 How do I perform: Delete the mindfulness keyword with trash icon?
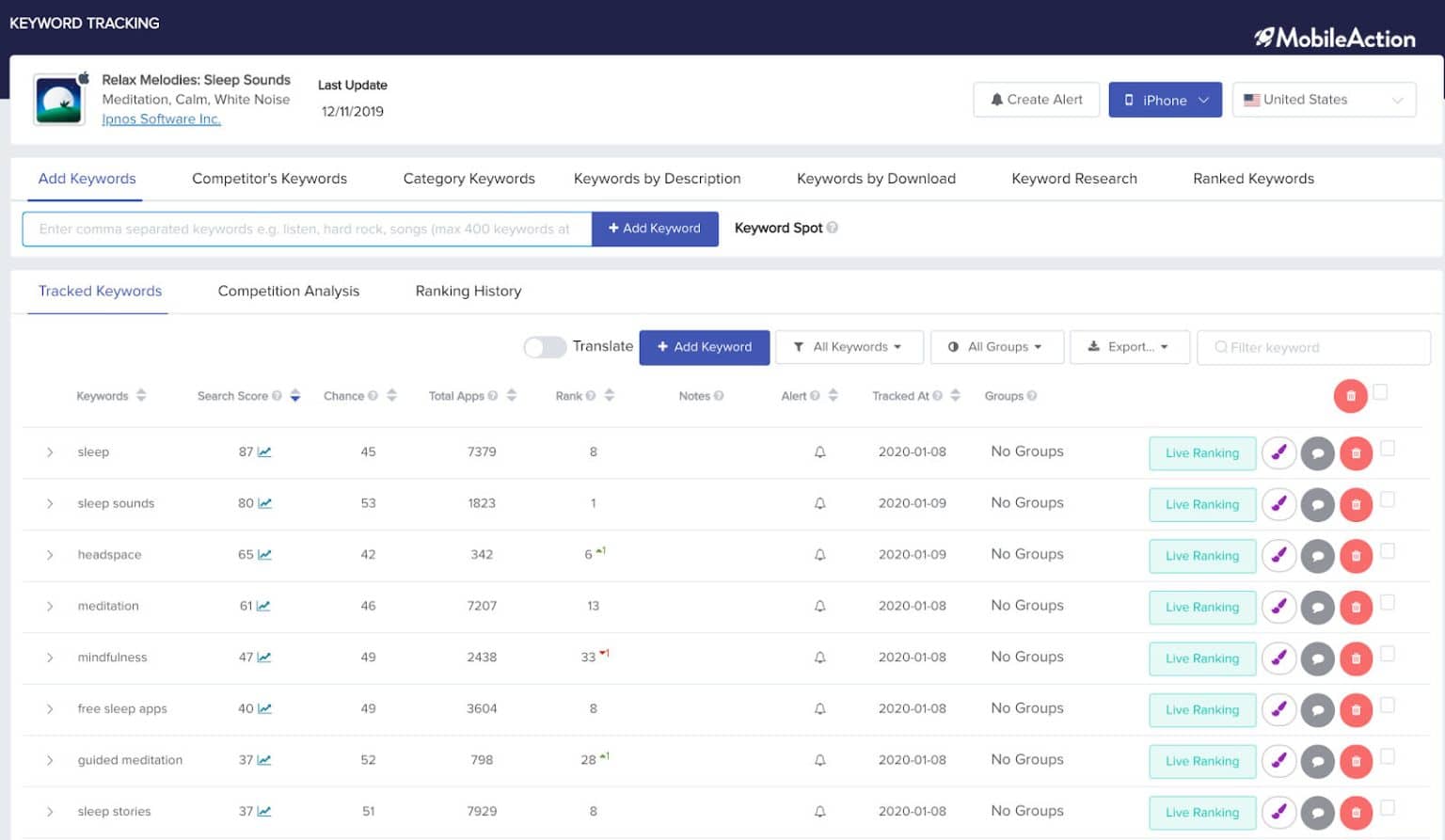[1356, 658]
